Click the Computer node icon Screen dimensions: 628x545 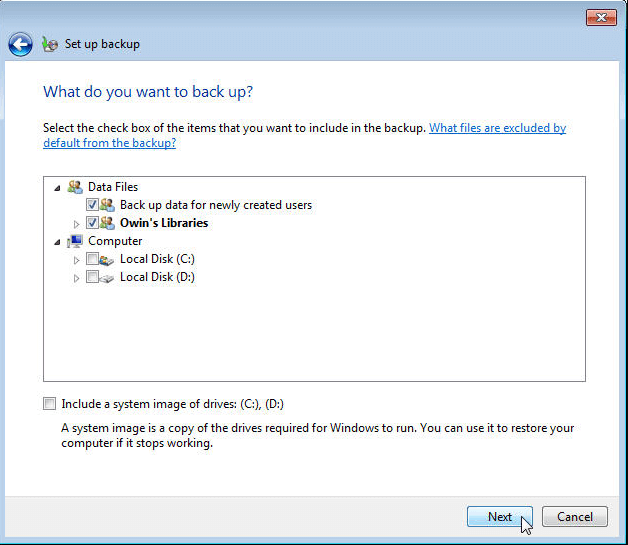tap(74, 241)
